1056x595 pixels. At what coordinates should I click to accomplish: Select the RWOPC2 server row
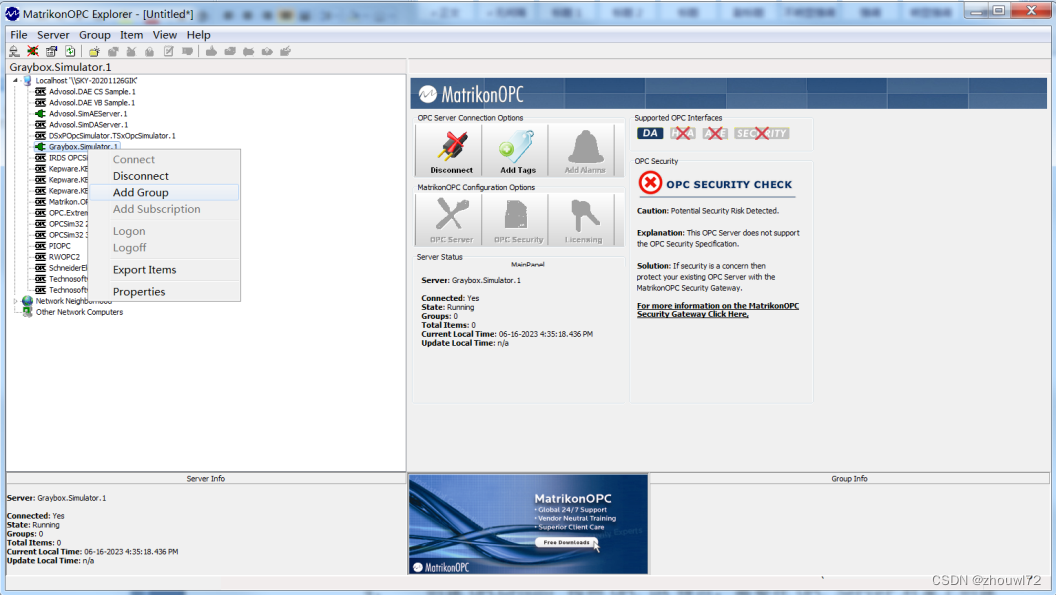pos(64,257)
